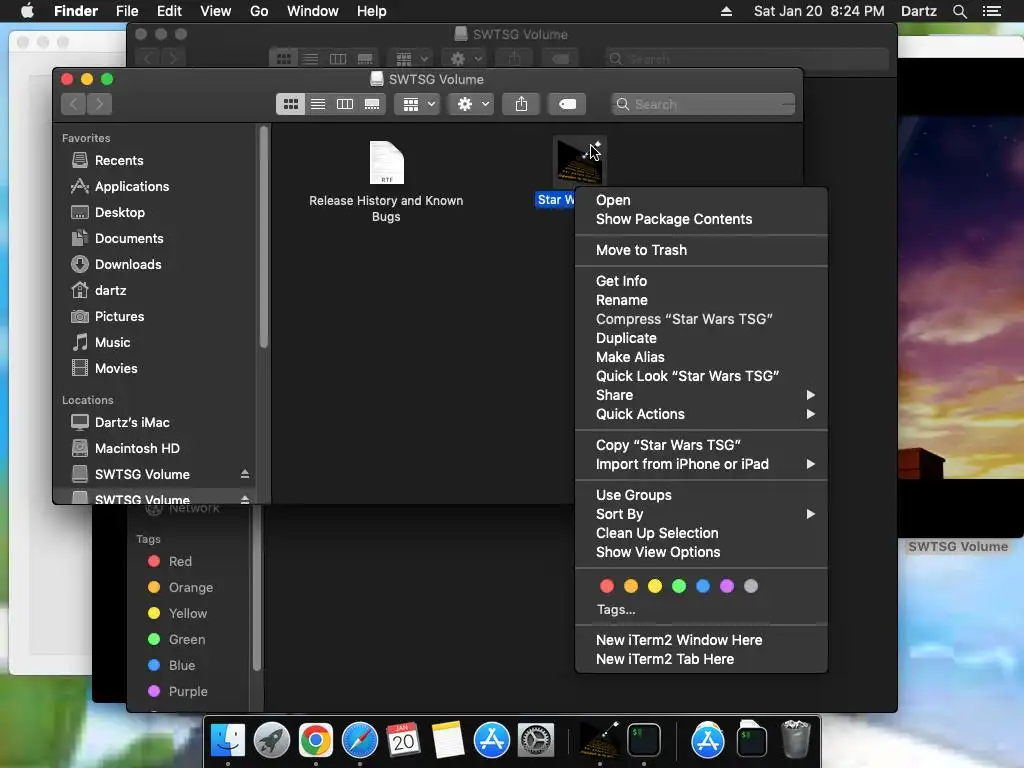Click the Edit Tags button in front toolbar
Viewport: 1024px width, 768px height.
pyautogui.click(x=567, y=104)
